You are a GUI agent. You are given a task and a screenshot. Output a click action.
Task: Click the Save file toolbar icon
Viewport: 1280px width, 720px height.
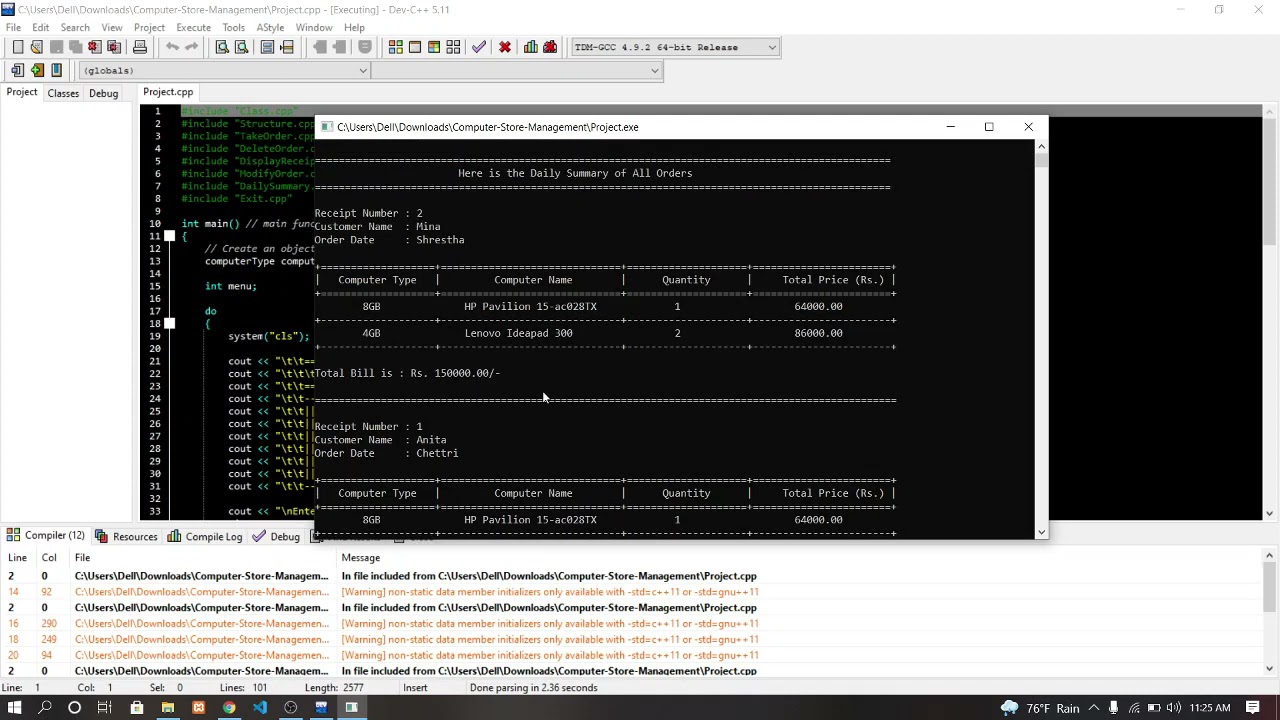[56, 47]
